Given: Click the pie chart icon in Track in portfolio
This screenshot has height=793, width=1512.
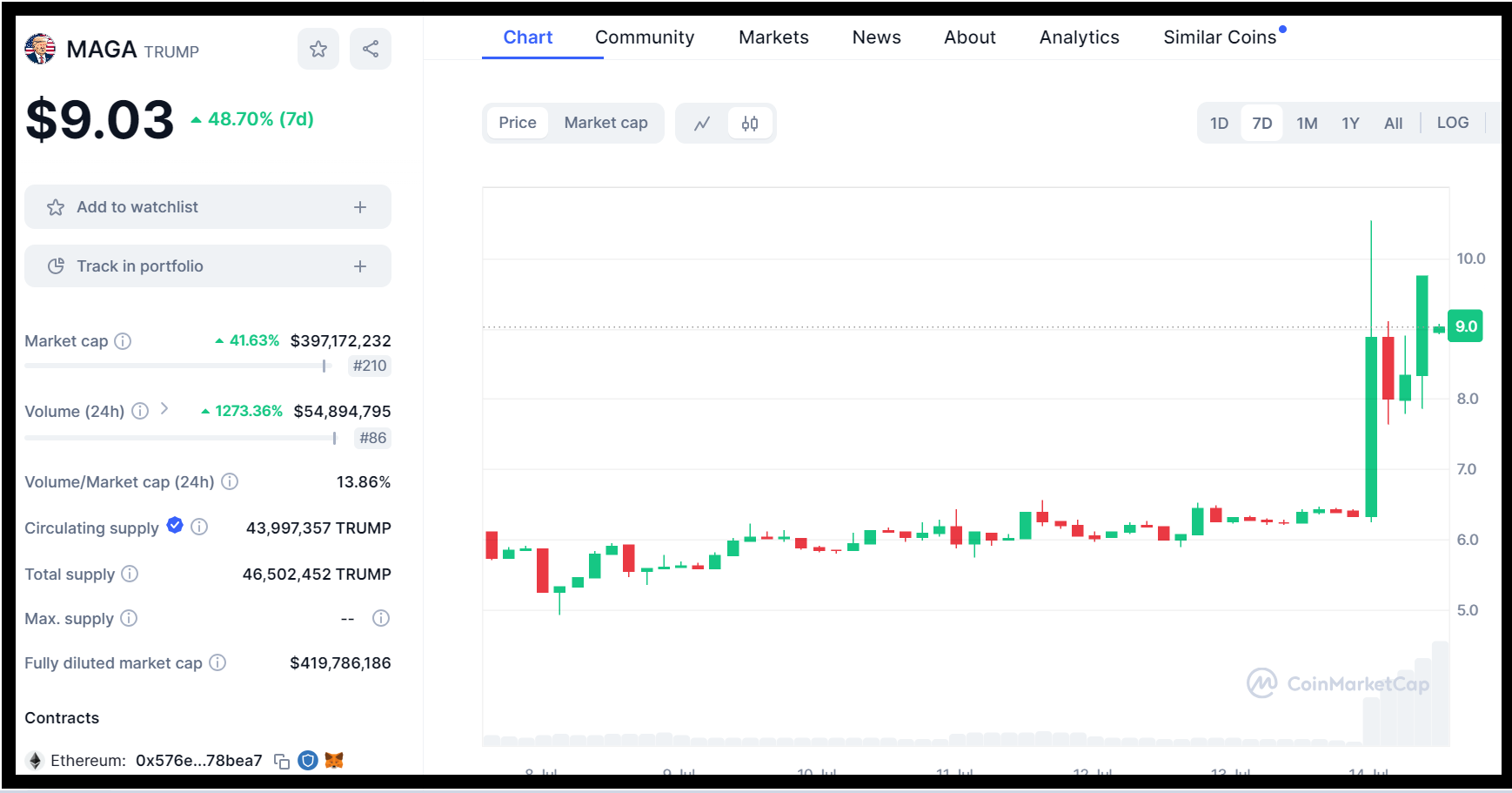Looking at the screenshot, I should [x=56, y=266].
